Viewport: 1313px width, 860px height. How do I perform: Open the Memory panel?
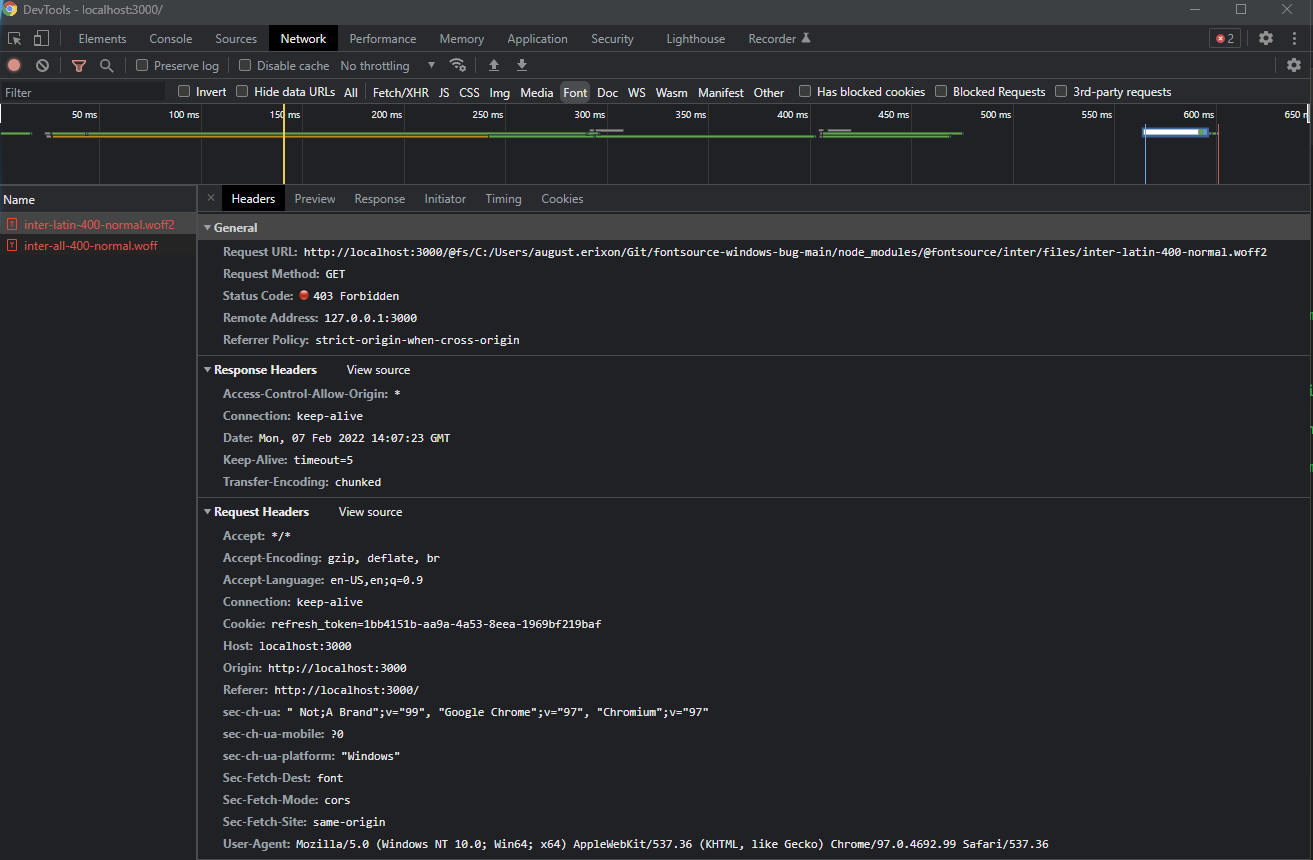point(462,39)
